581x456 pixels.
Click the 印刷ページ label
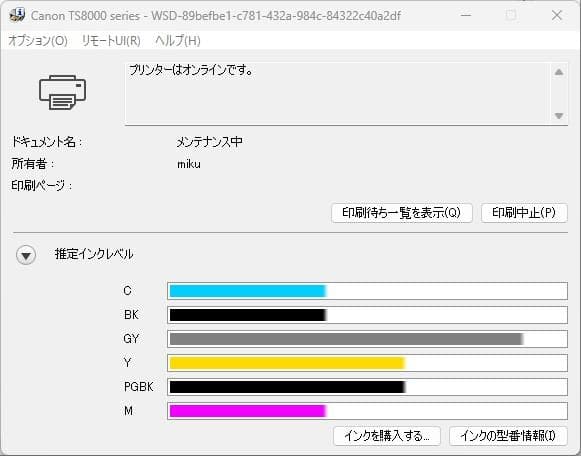42,186
